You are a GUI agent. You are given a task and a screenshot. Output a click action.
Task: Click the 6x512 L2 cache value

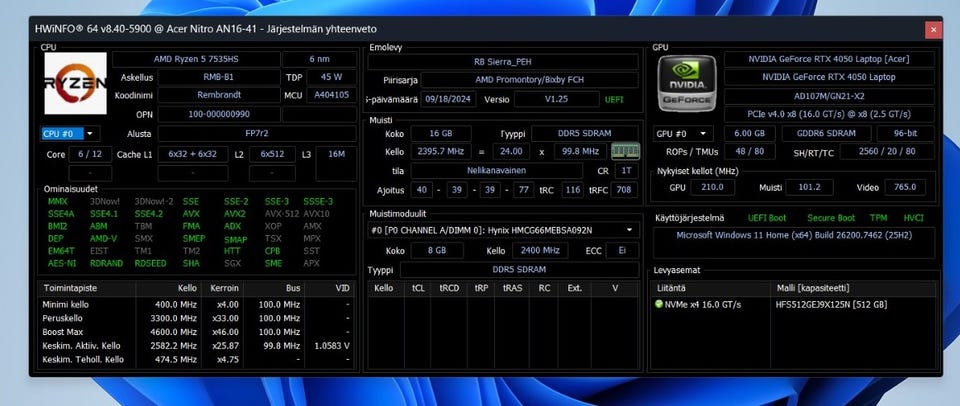272,154
